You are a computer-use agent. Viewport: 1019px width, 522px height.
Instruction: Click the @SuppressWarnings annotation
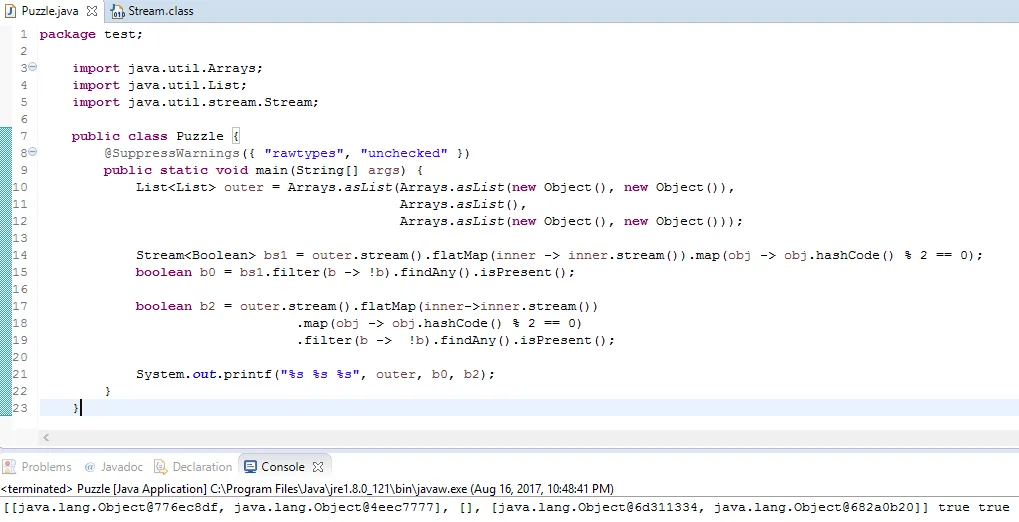[x=172, y=153]
